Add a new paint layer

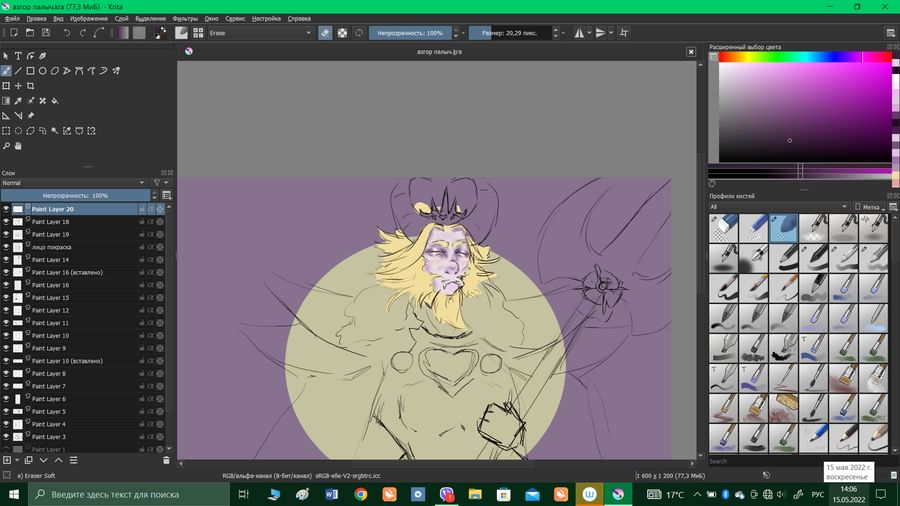point(7,460)
